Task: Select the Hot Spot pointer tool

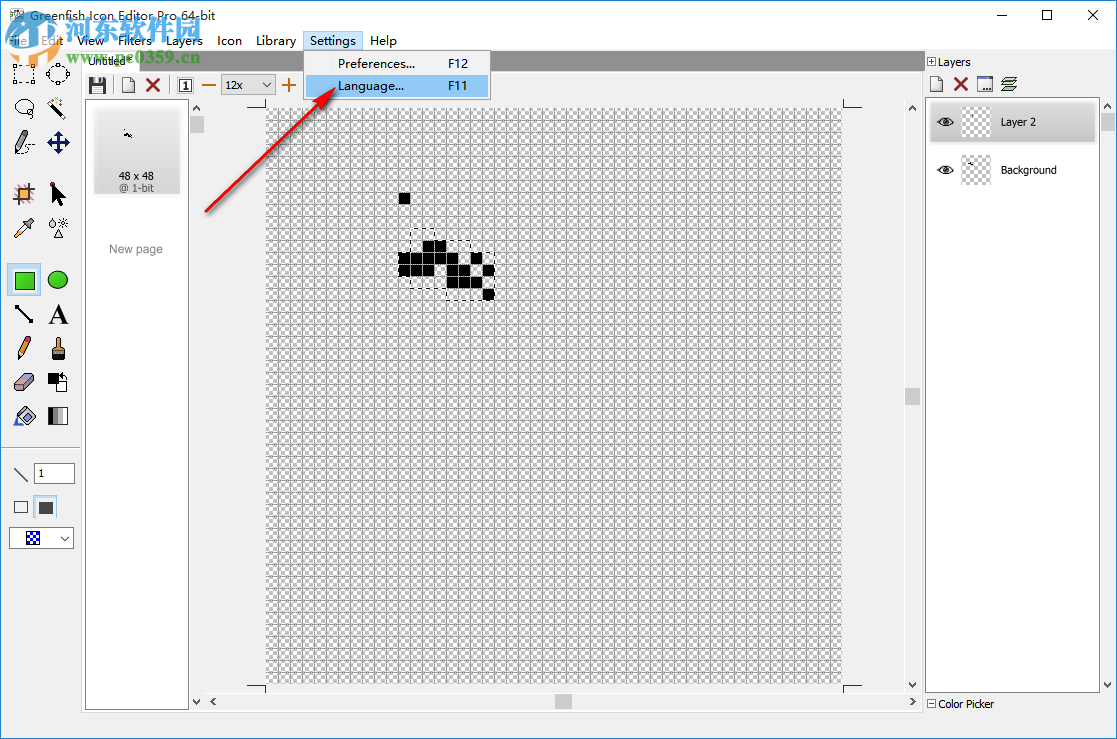Action: pos(58,194)
